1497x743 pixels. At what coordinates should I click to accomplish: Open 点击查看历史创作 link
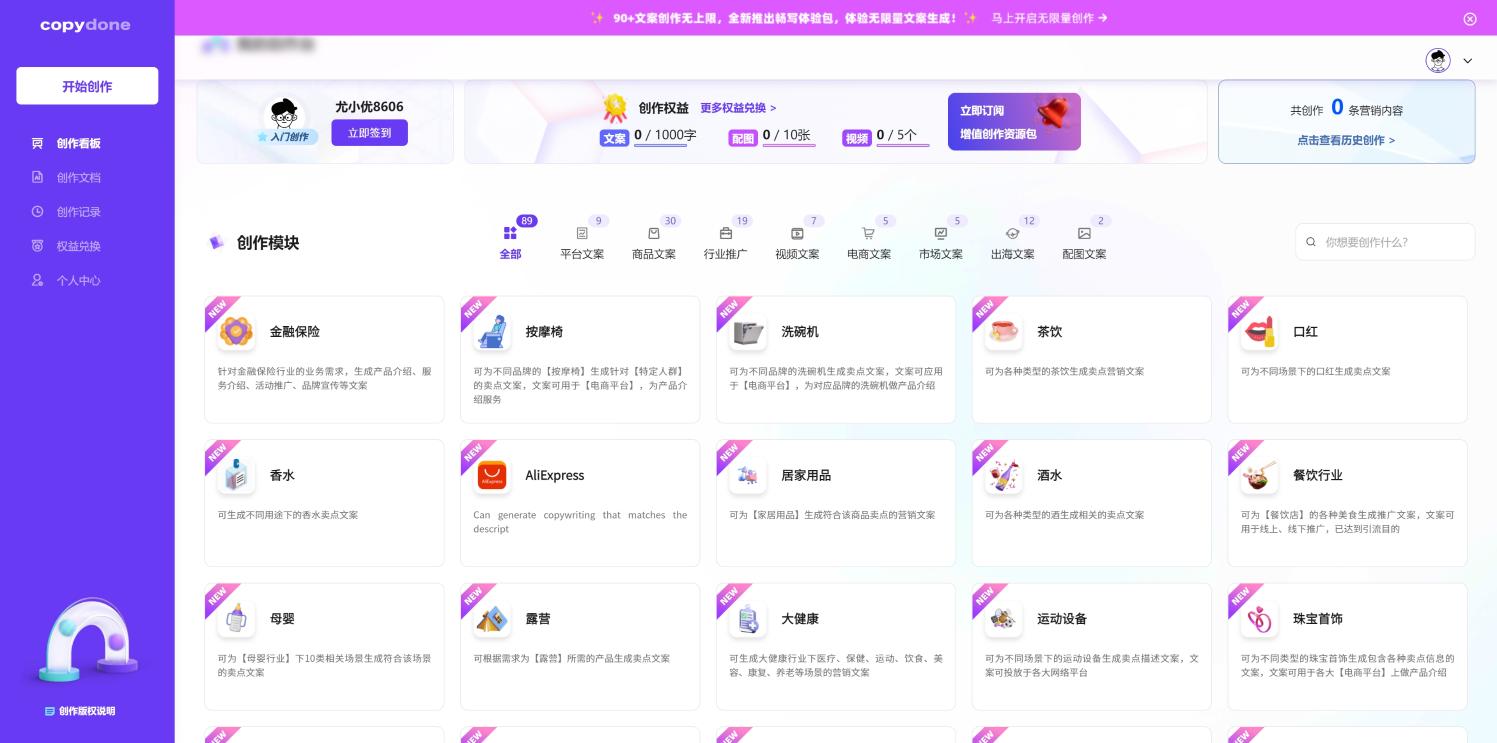(x=1346, y=140)
